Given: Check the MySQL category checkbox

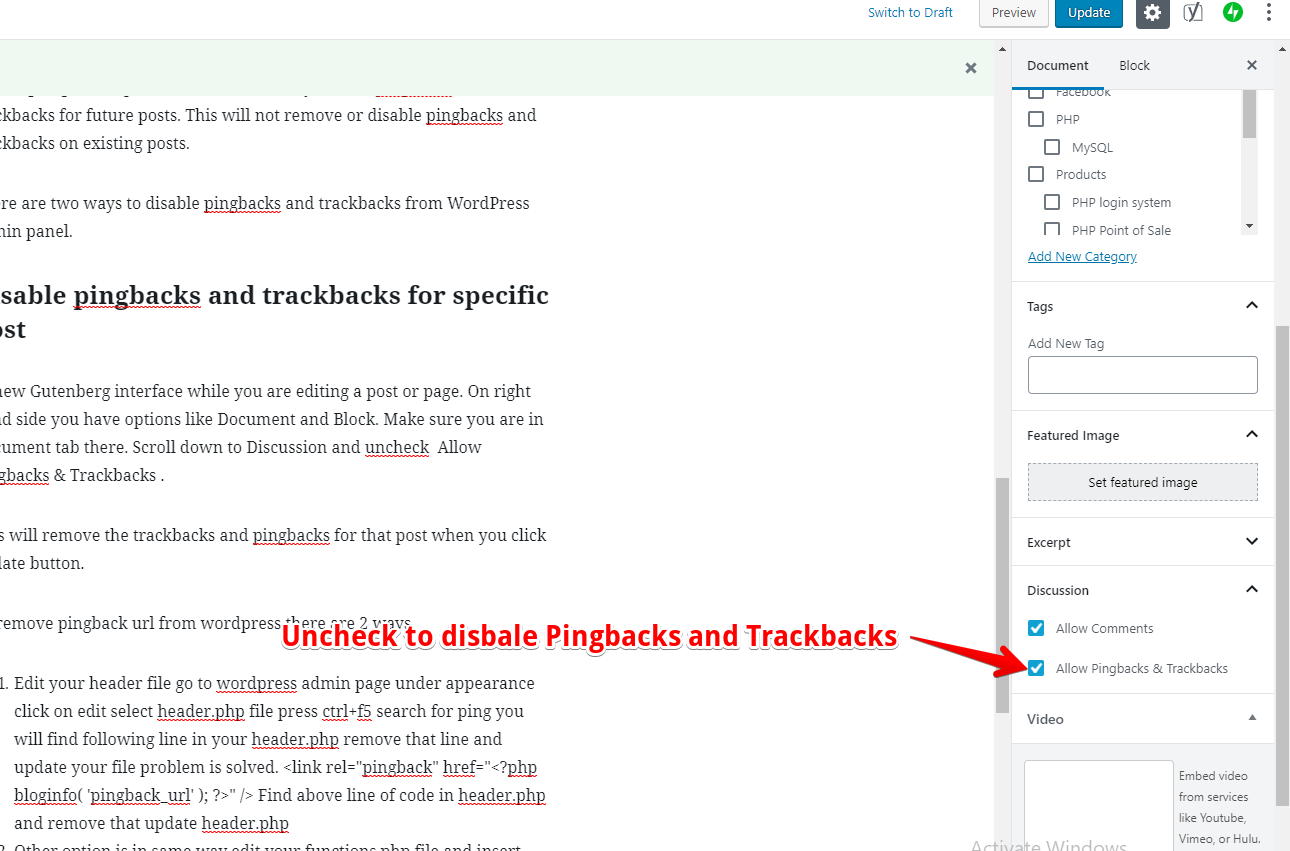Looking at the screenshot, I should pyautogui.click(x=1051, y=146).
